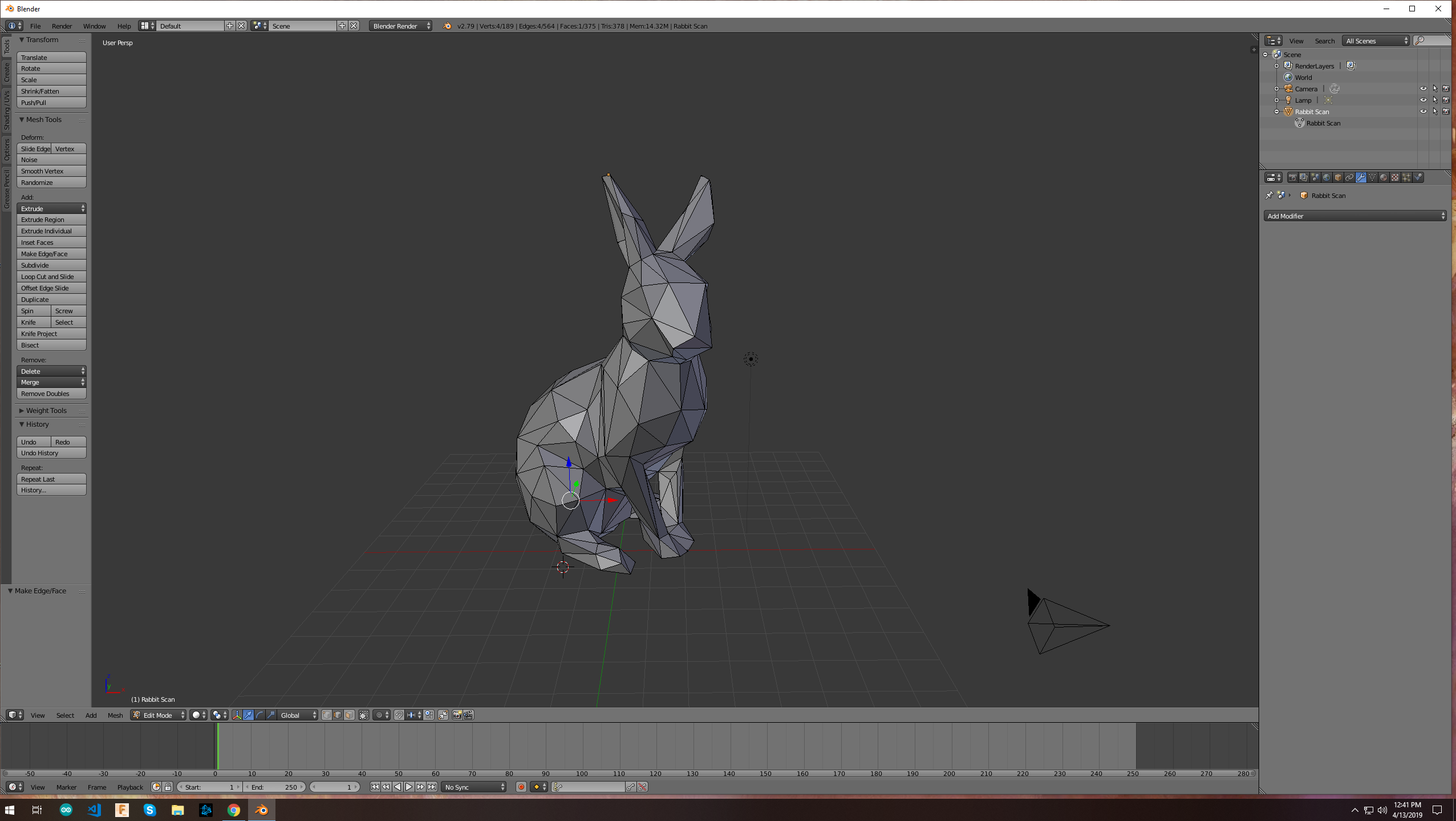The height and width of the screenshot is (821, 1456).
Task: Open the All Scenes outliner dropdown
Action: click(x=1376, y=41)
